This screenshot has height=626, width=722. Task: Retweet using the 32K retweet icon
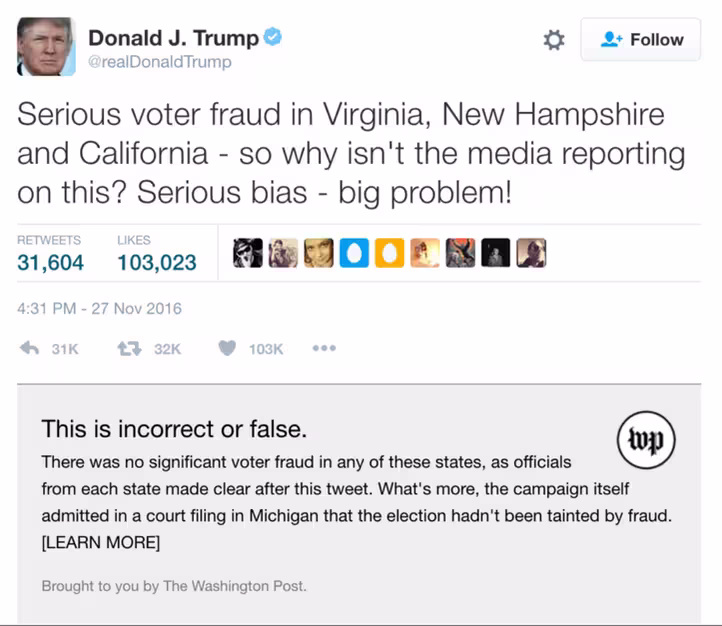(x=129, y=348)
